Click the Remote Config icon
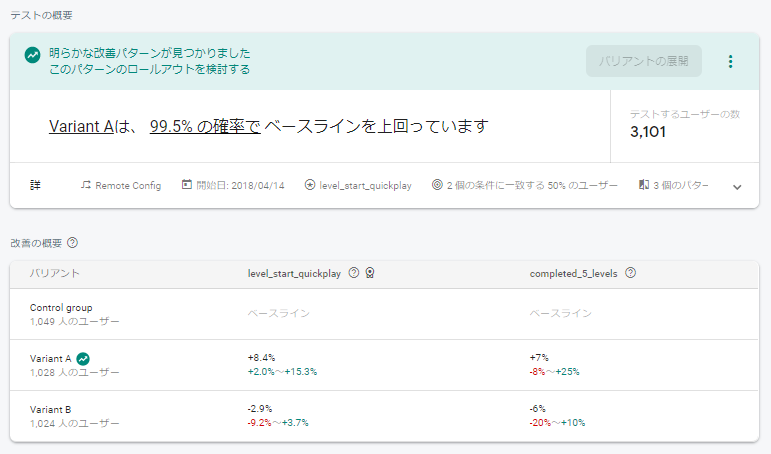 [x=86, y=186]
